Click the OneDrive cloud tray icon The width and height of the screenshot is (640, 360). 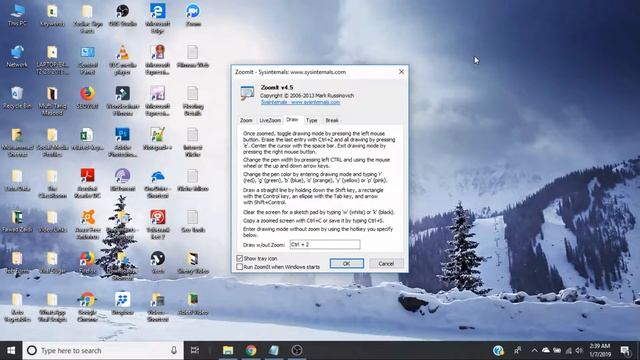point(546,351)
